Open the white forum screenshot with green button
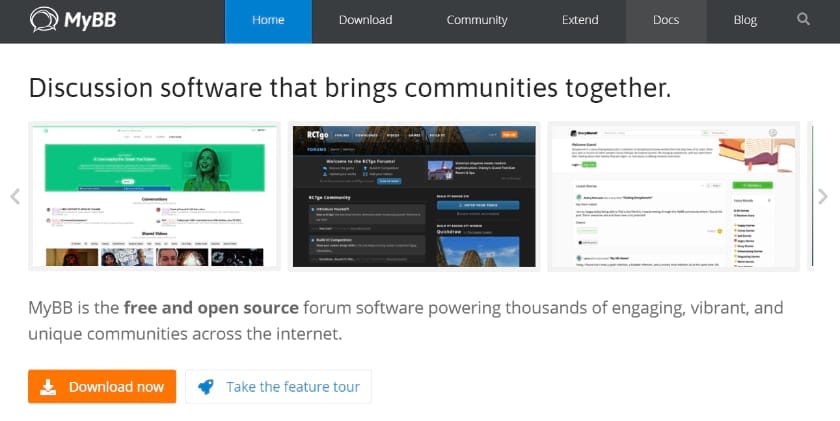840x421 pixels. (x=673, y=196)
